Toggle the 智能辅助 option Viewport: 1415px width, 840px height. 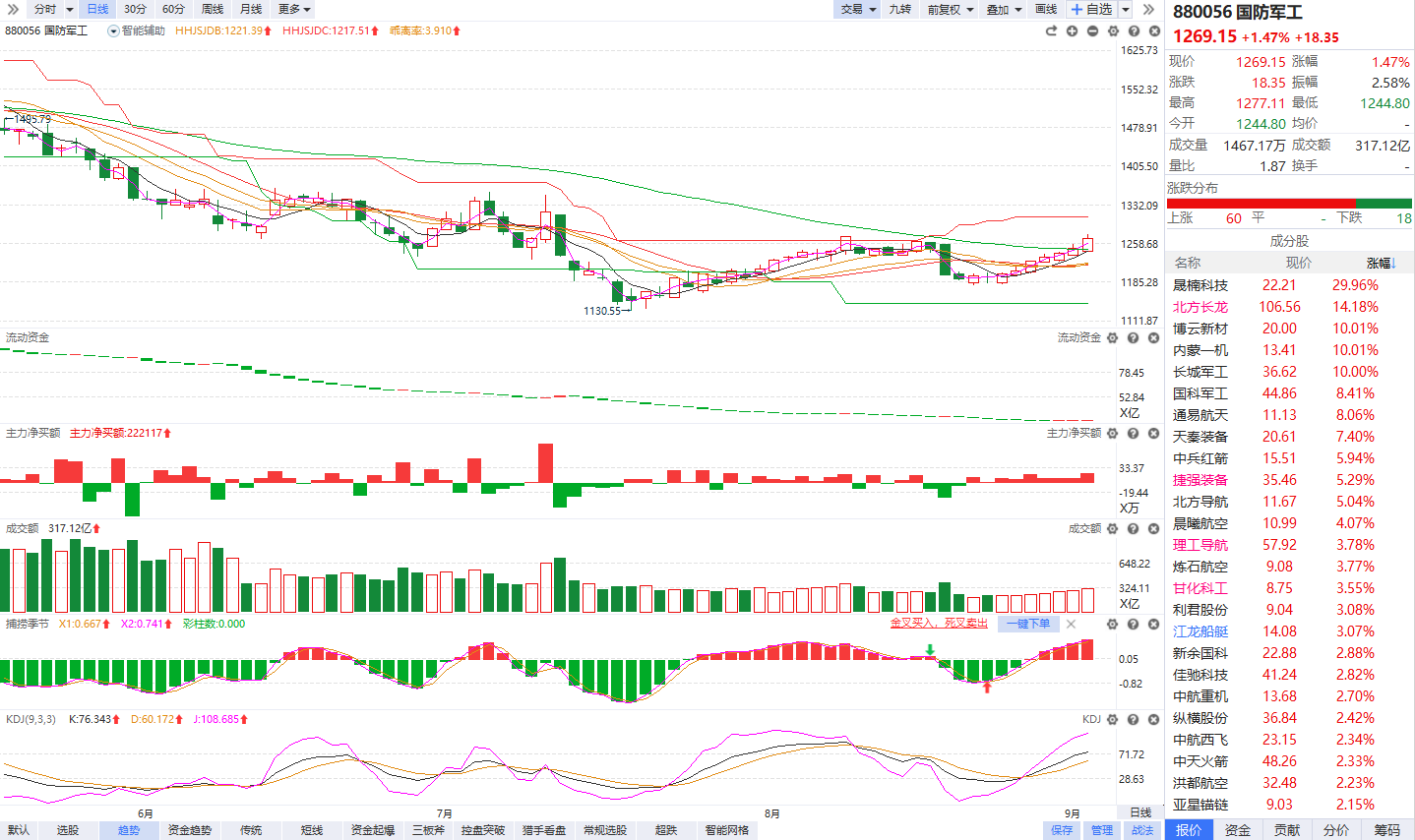(137, 30)
